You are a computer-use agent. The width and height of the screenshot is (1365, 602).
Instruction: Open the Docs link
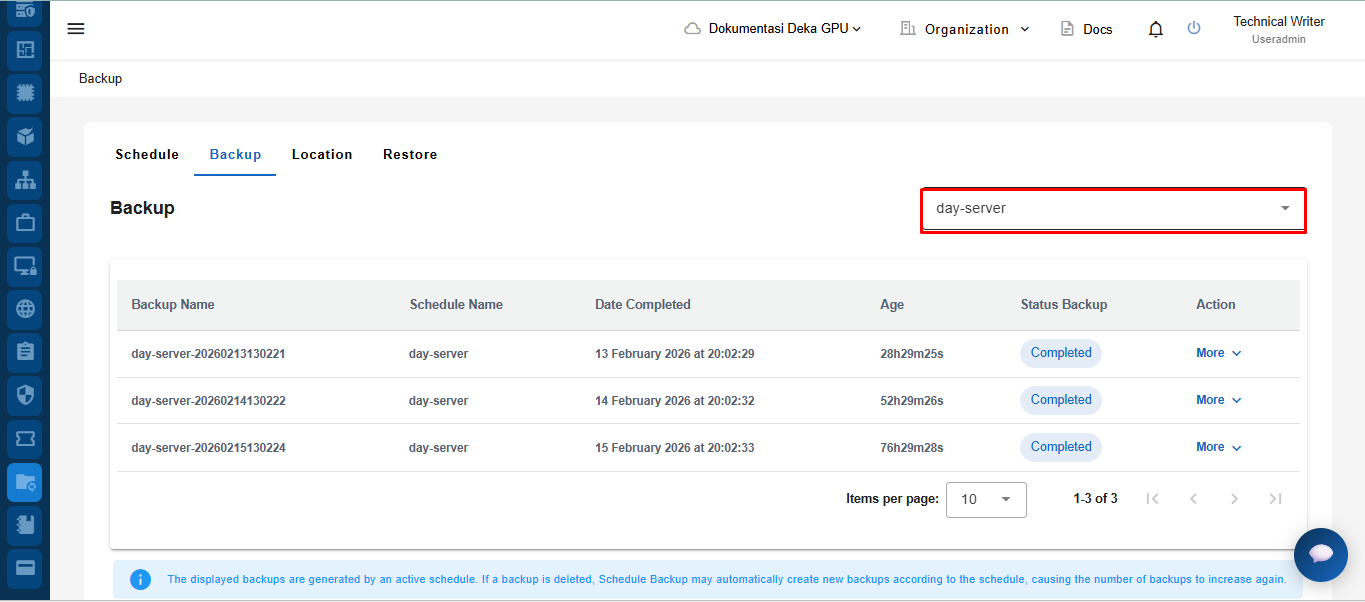(x=1086, y=29)
